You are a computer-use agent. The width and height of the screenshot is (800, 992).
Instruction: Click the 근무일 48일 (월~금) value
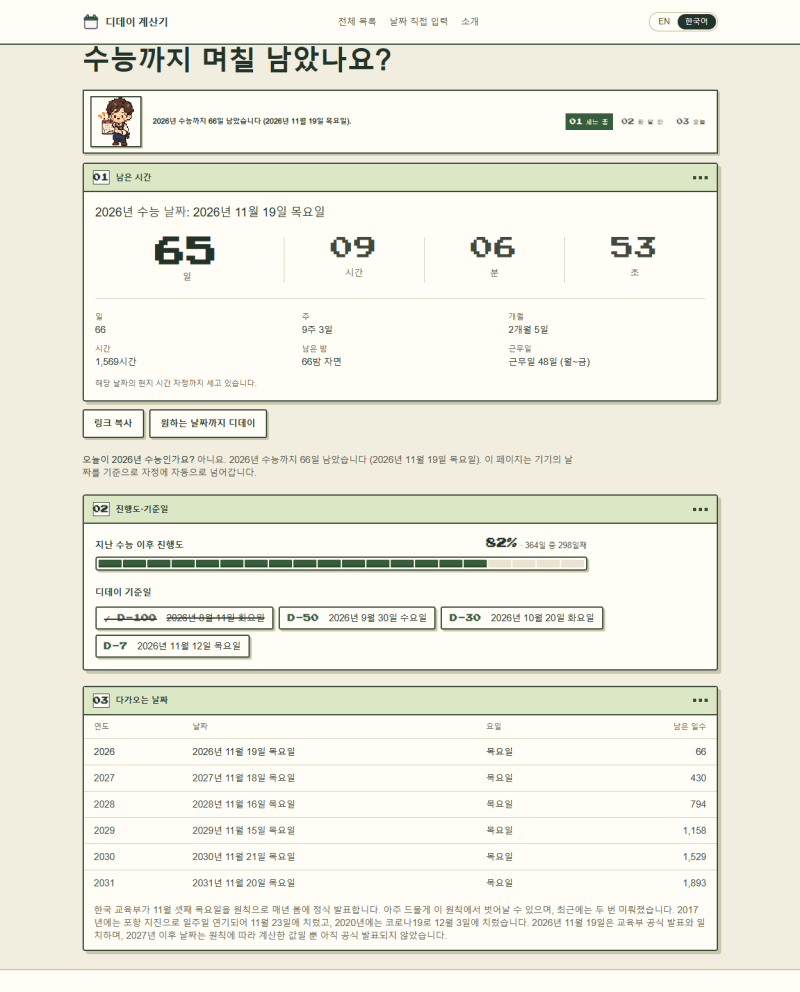pos(549,362)
